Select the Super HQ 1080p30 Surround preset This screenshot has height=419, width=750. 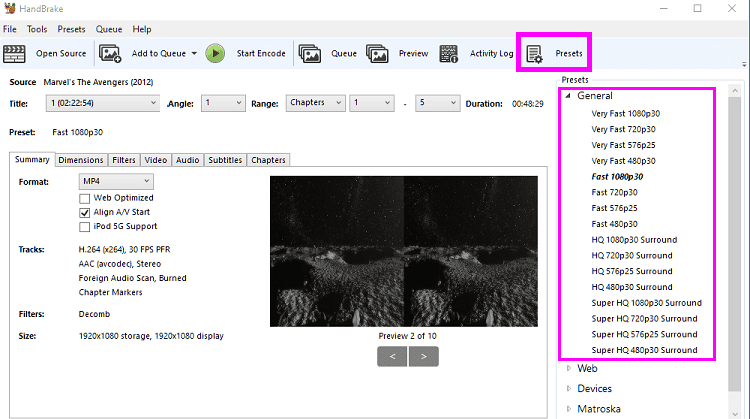pos(647,303)
